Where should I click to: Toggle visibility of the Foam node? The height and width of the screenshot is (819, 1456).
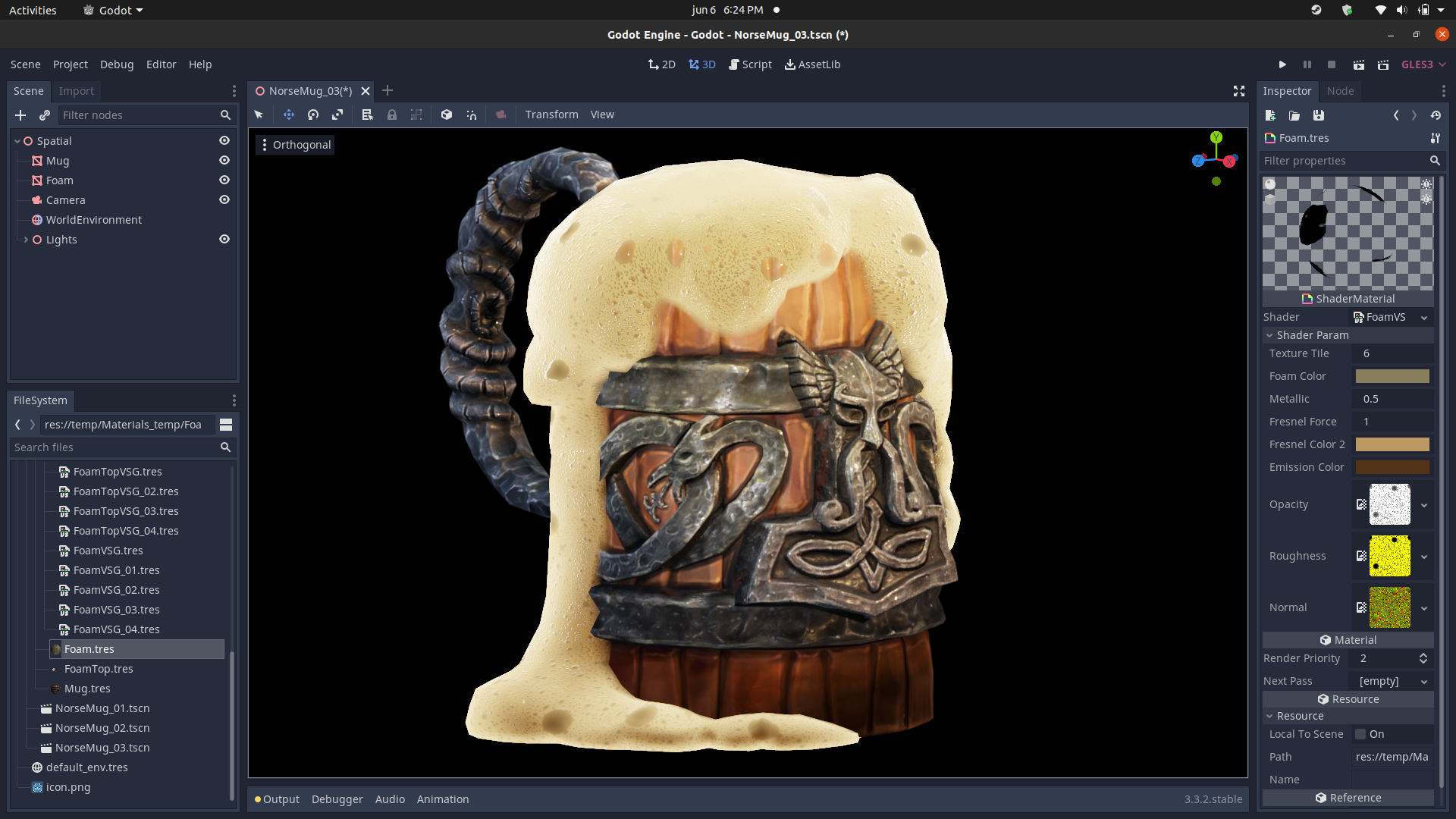point(224,180)
